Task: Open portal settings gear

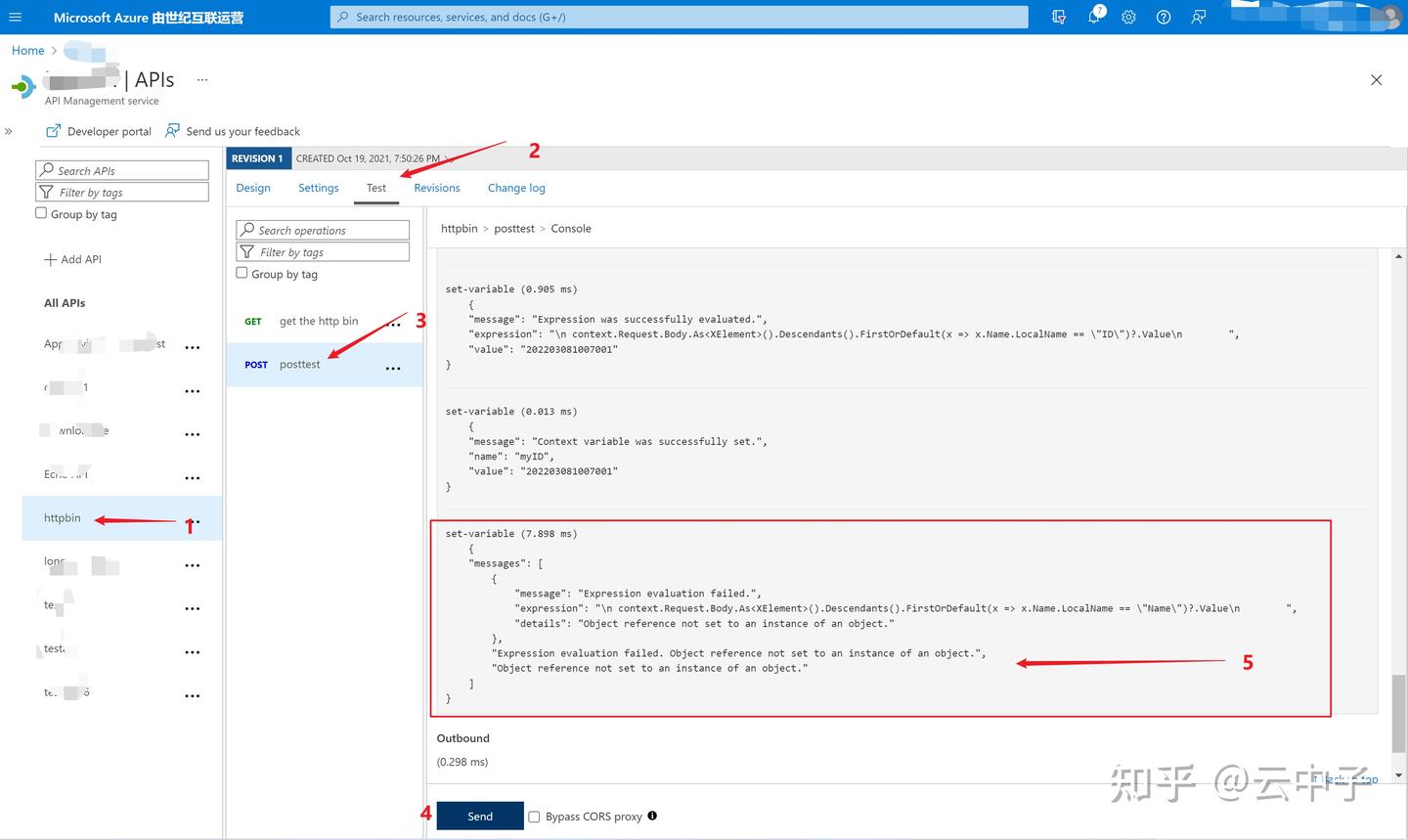Action: [x=1128, y=17]
